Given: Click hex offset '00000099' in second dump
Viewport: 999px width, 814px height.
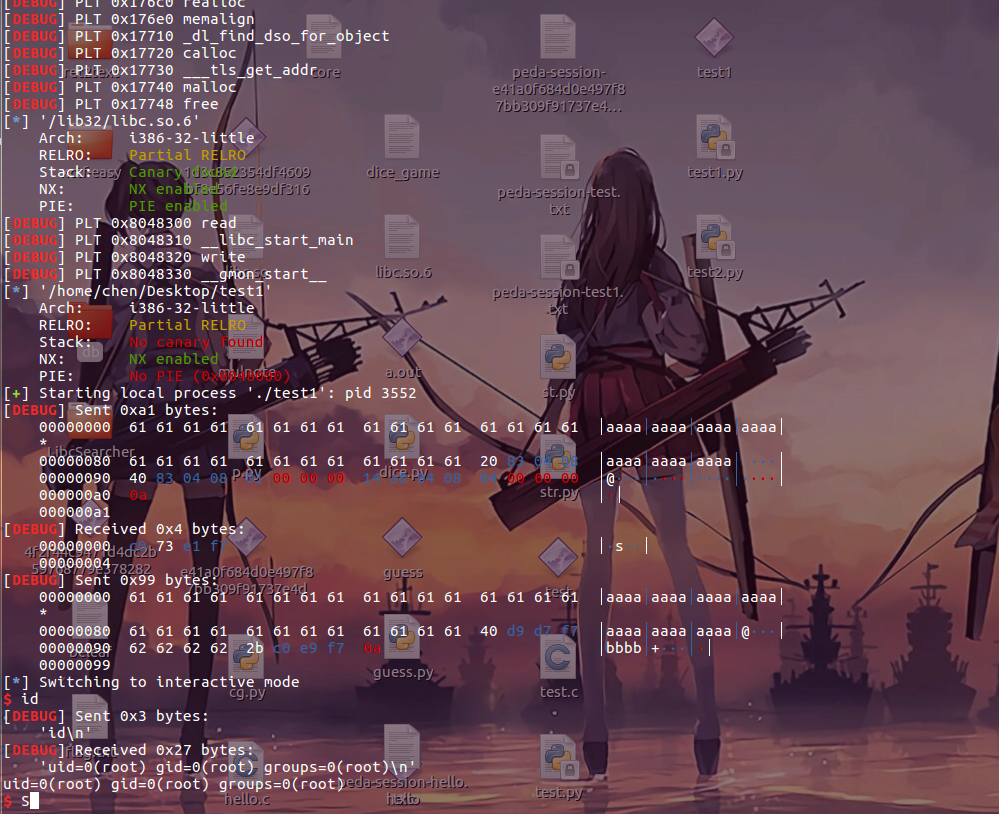Looking at the screenshot, I should pos(75,665).
